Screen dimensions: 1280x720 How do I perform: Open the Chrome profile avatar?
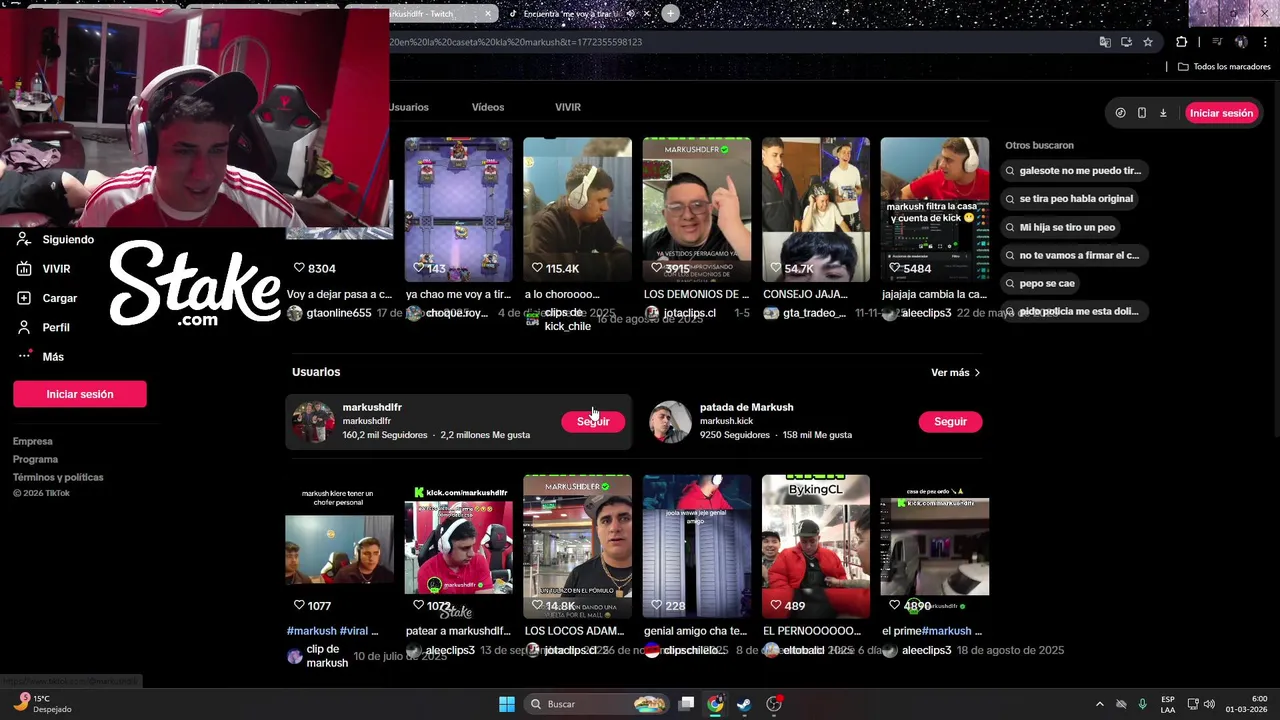pyautogui.click(x=1241, y=42)
